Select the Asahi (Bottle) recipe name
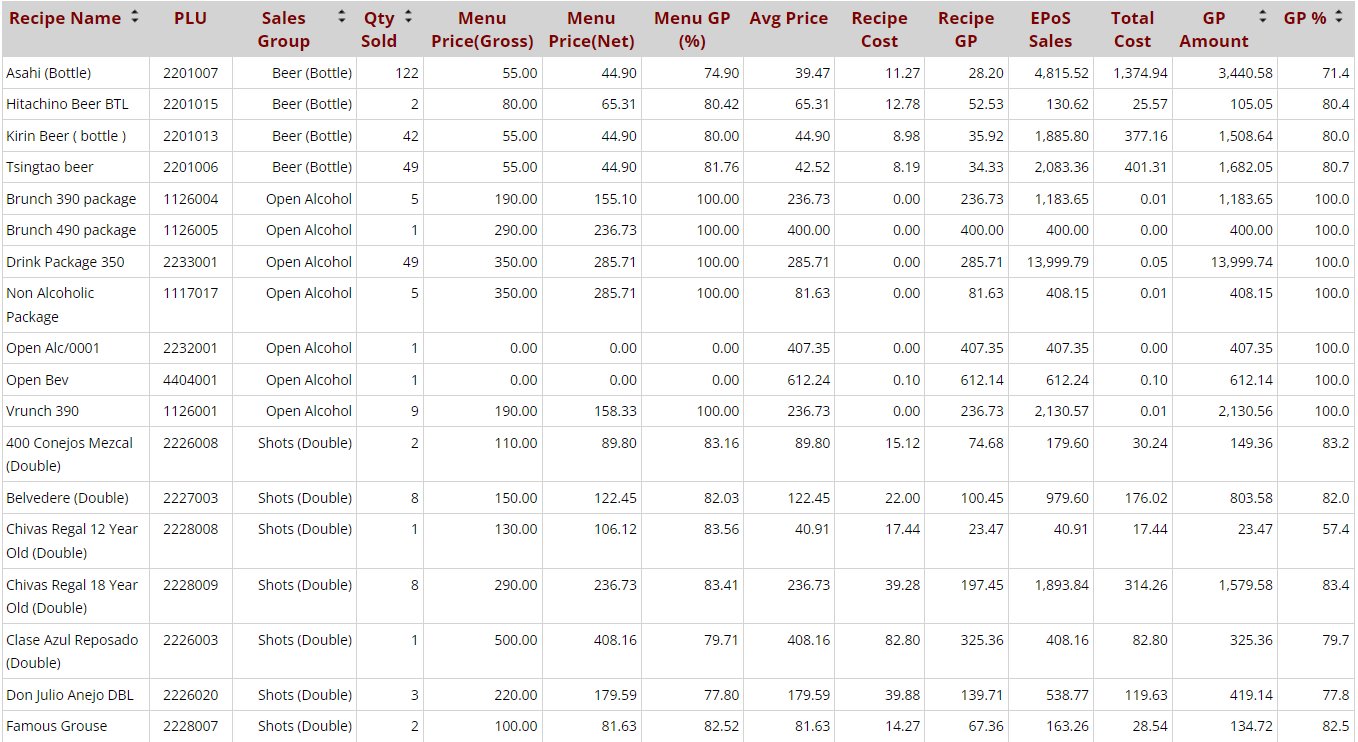Image resolution: width=1358 pixels, height=742 pixels. [48, 73]
